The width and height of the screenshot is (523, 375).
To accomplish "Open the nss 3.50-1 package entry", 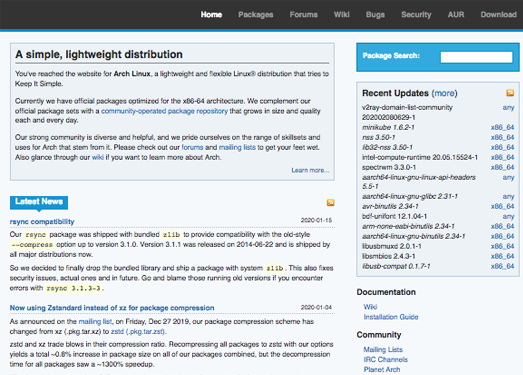I will [379, 137].
